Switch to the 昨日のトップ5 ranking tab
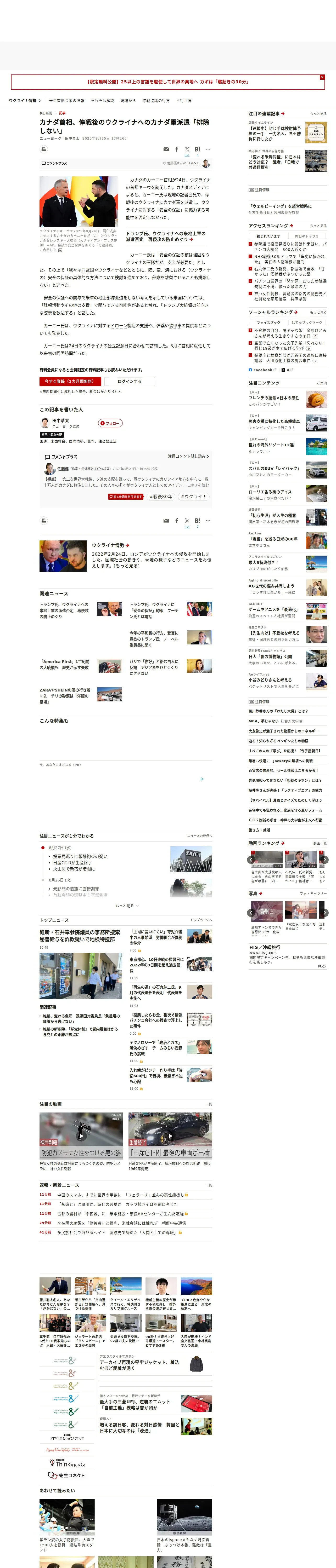336x1568 pixels. point(307,236)
